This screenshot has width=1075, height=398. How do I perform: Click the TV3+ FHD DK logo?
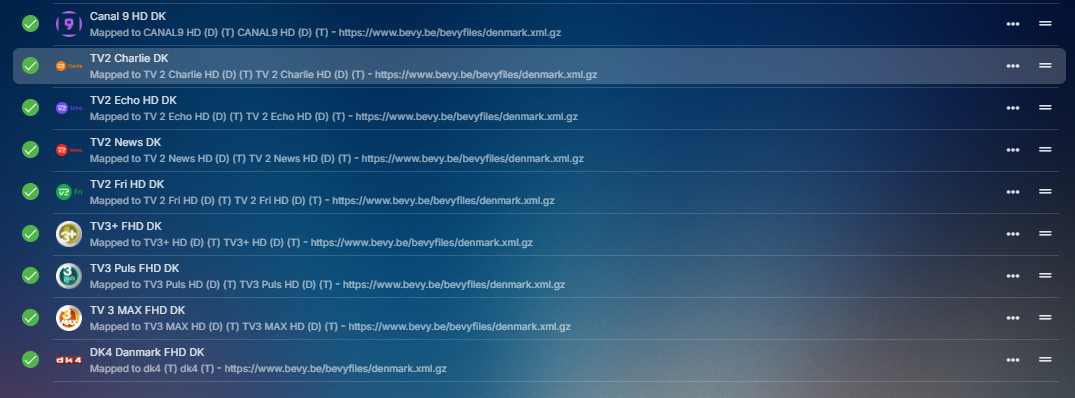(x=69, y=234)
